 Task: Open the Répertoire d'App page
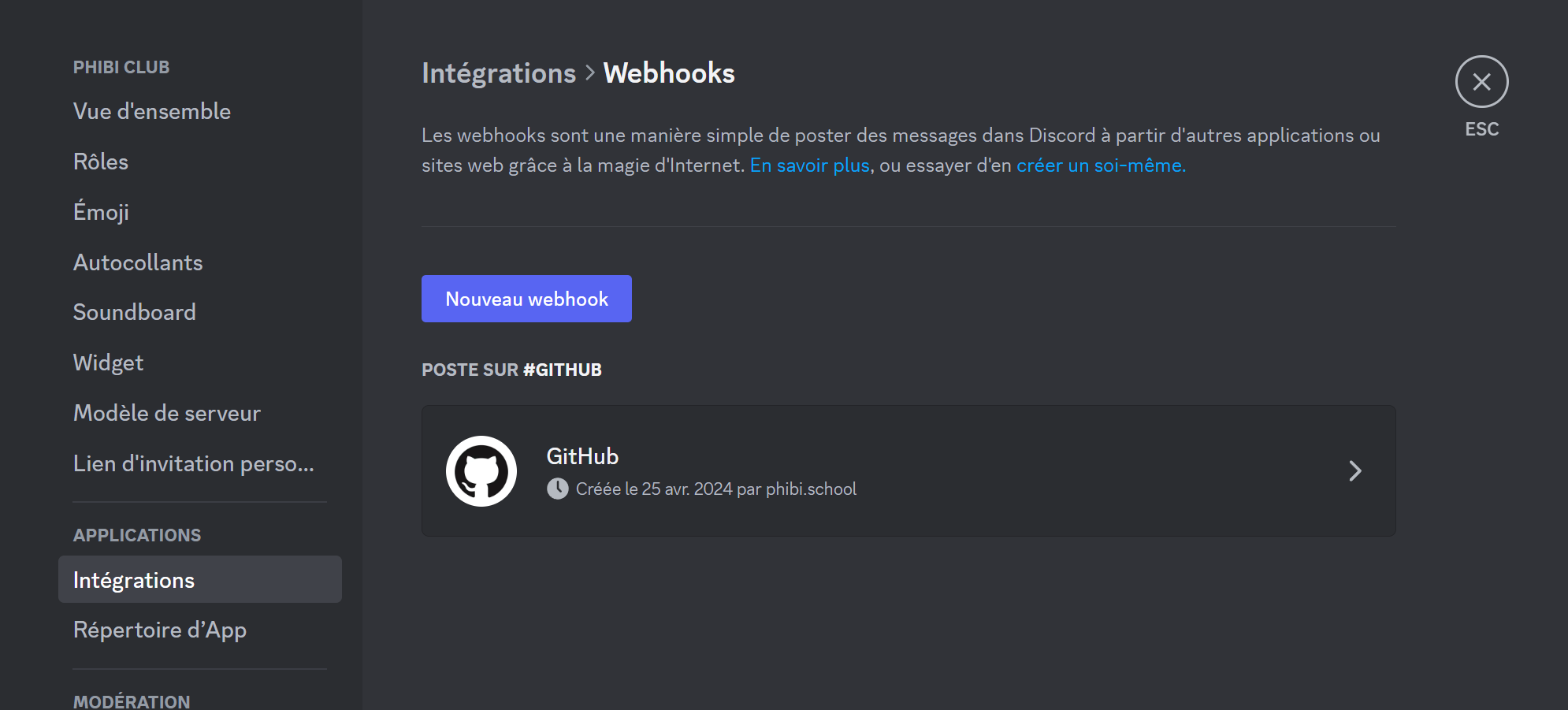click(160, 630)
